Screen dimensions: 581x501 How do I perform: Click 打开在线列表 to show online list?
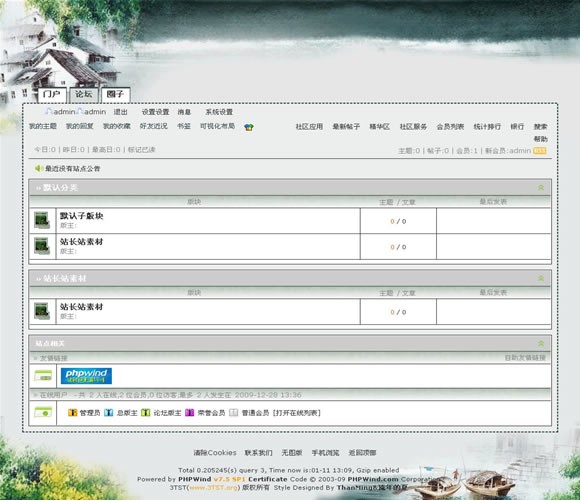tap(297, 413)
